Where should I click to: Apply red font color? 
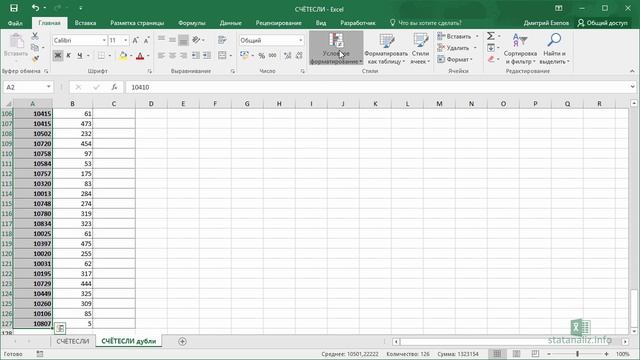(x=140, y=56)
